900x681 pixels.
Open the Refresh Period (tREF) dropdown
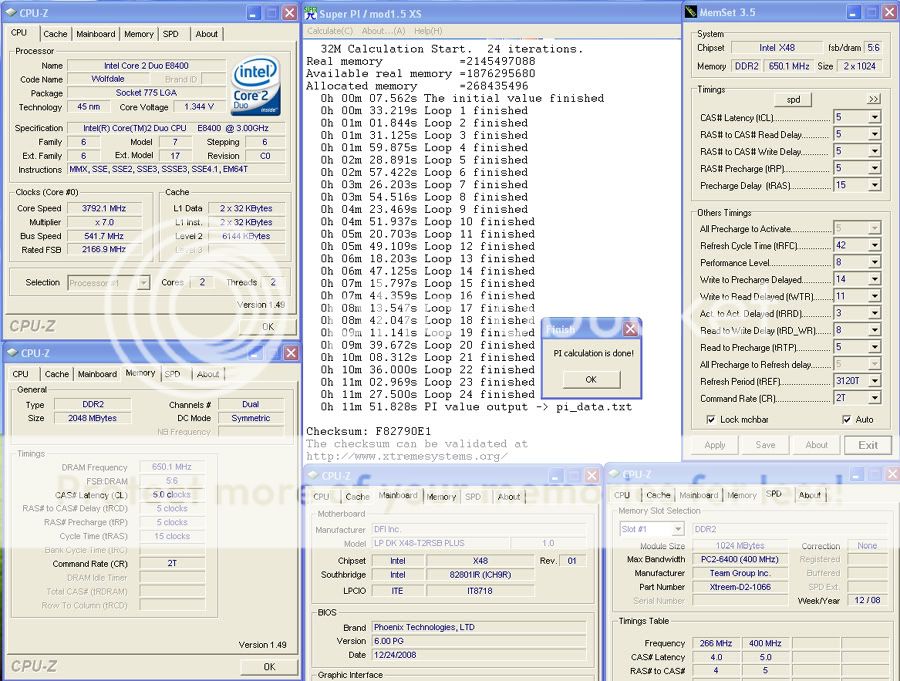pos(874,381)
